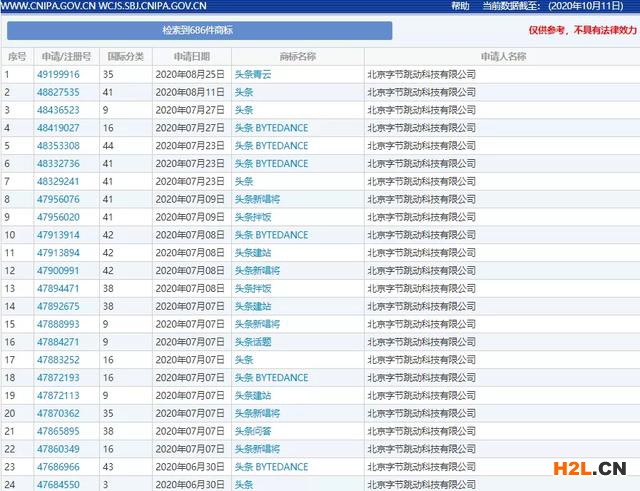
Task: Open registration number 48827535
Action: pyautogui.click(x=58, y=92)
